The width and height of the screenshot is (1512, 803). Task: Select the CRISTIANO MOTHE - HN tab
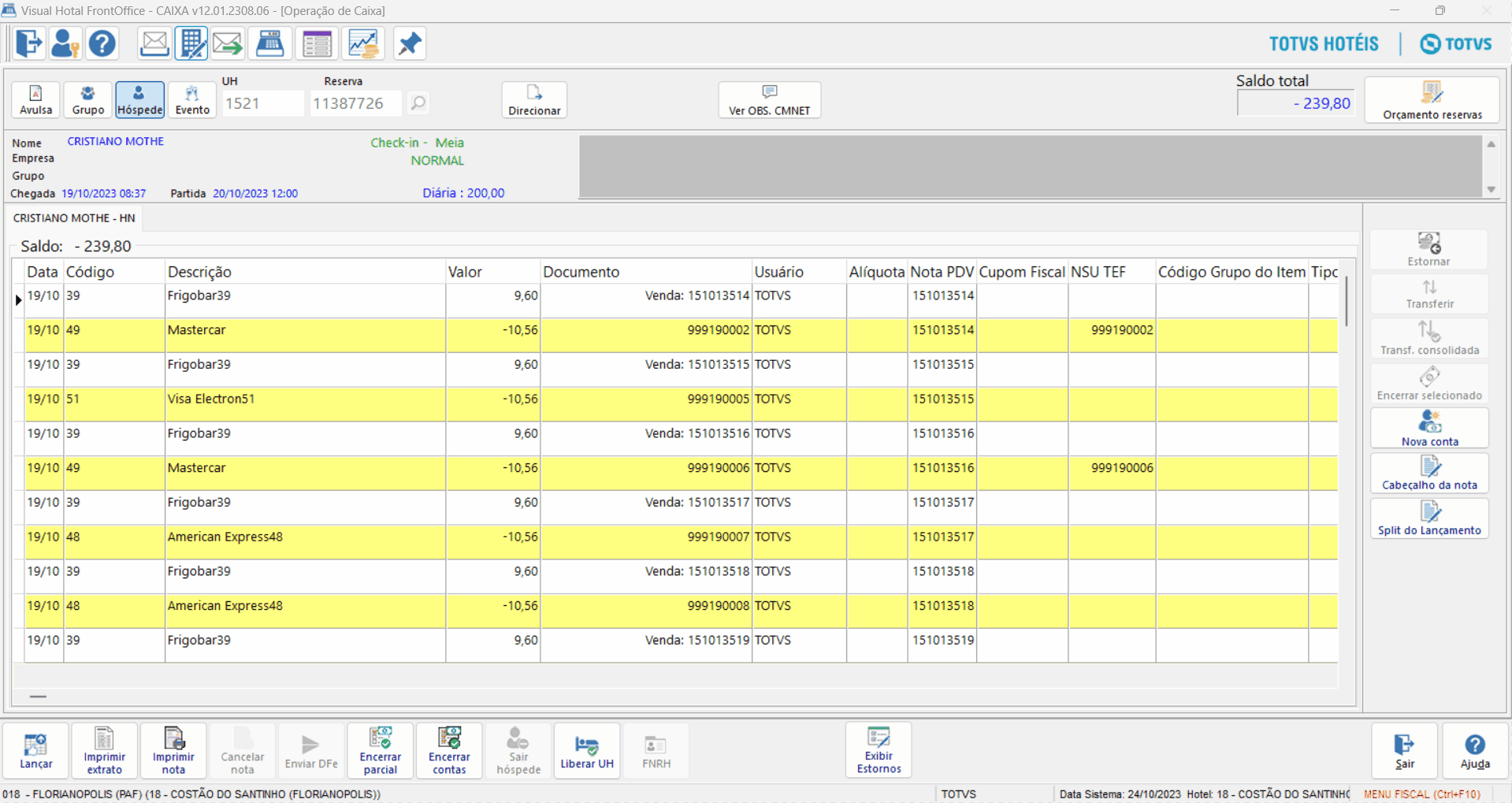coord(74,218)
